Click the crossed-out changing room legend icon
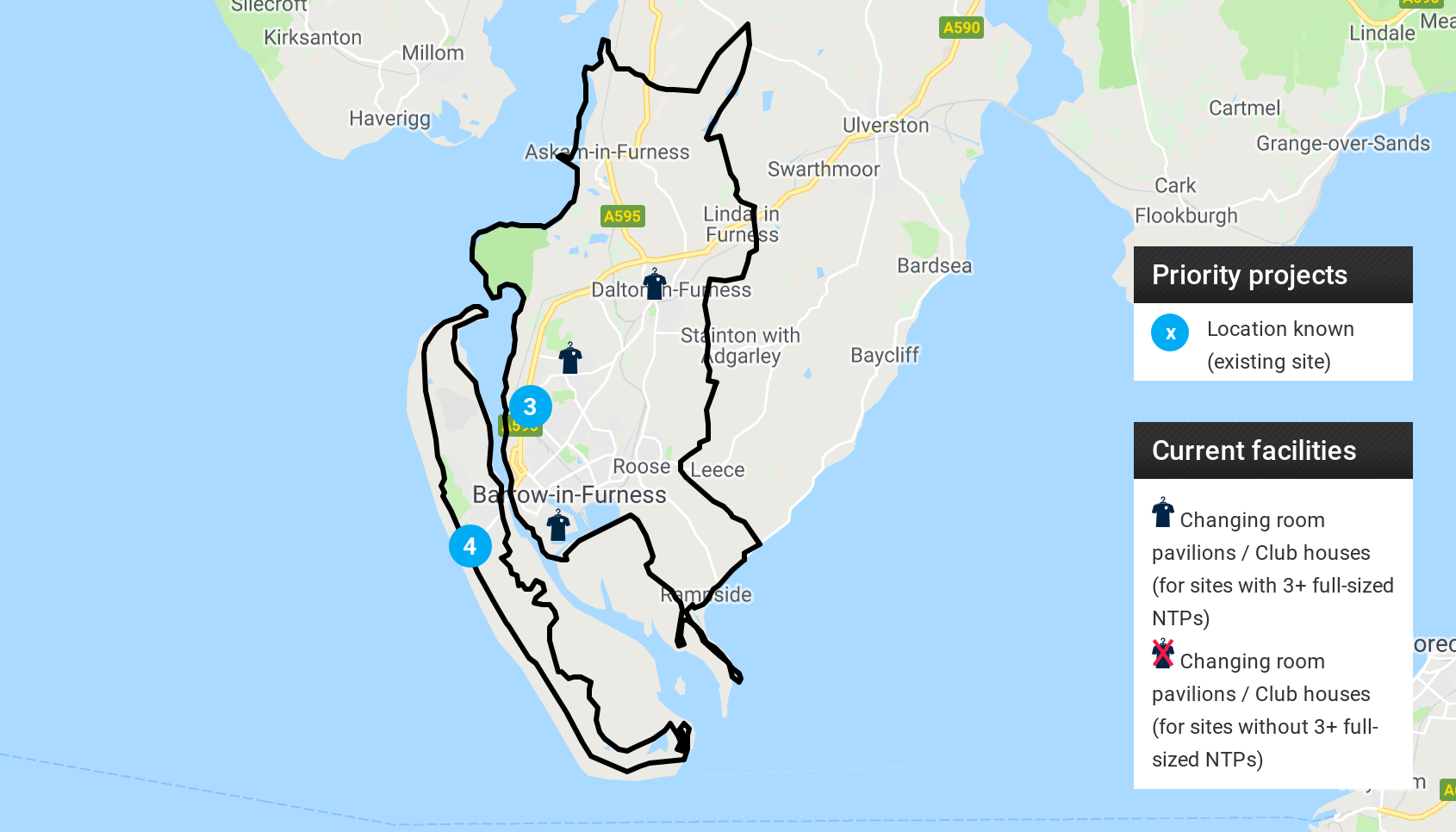The height and width of the screenshot is (832, 1456). (x=1163, y=654)
